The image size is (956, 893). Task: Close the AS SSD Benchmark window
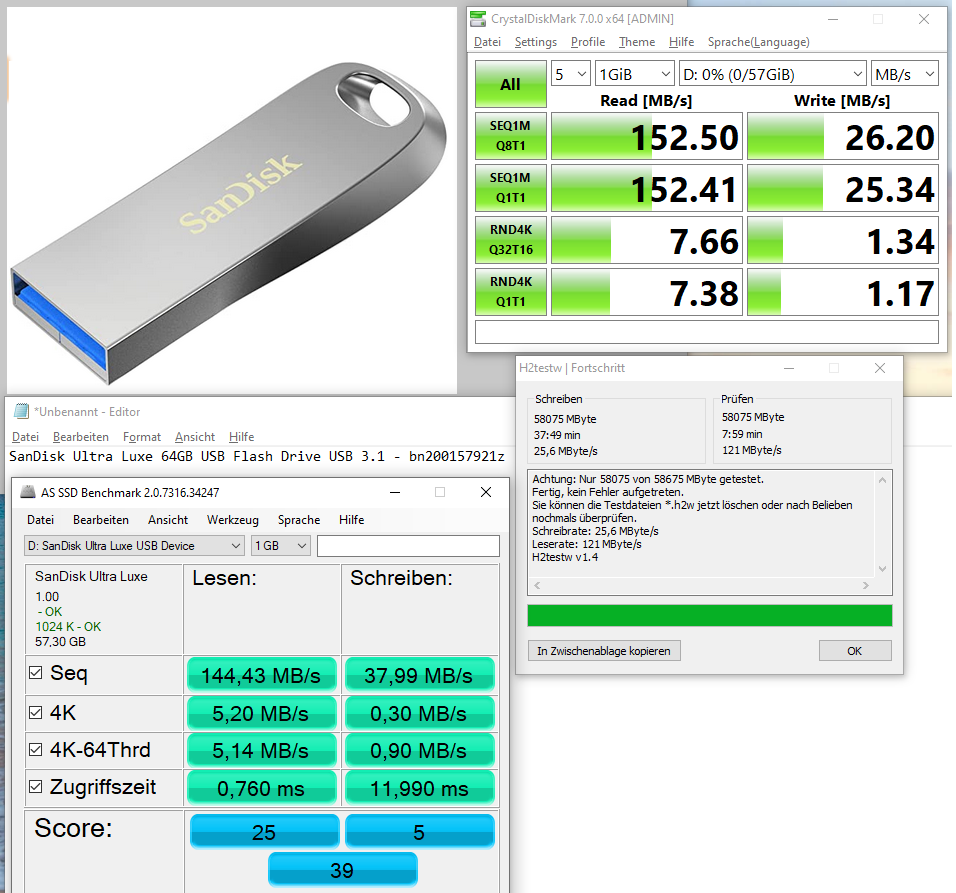point(486,492)
